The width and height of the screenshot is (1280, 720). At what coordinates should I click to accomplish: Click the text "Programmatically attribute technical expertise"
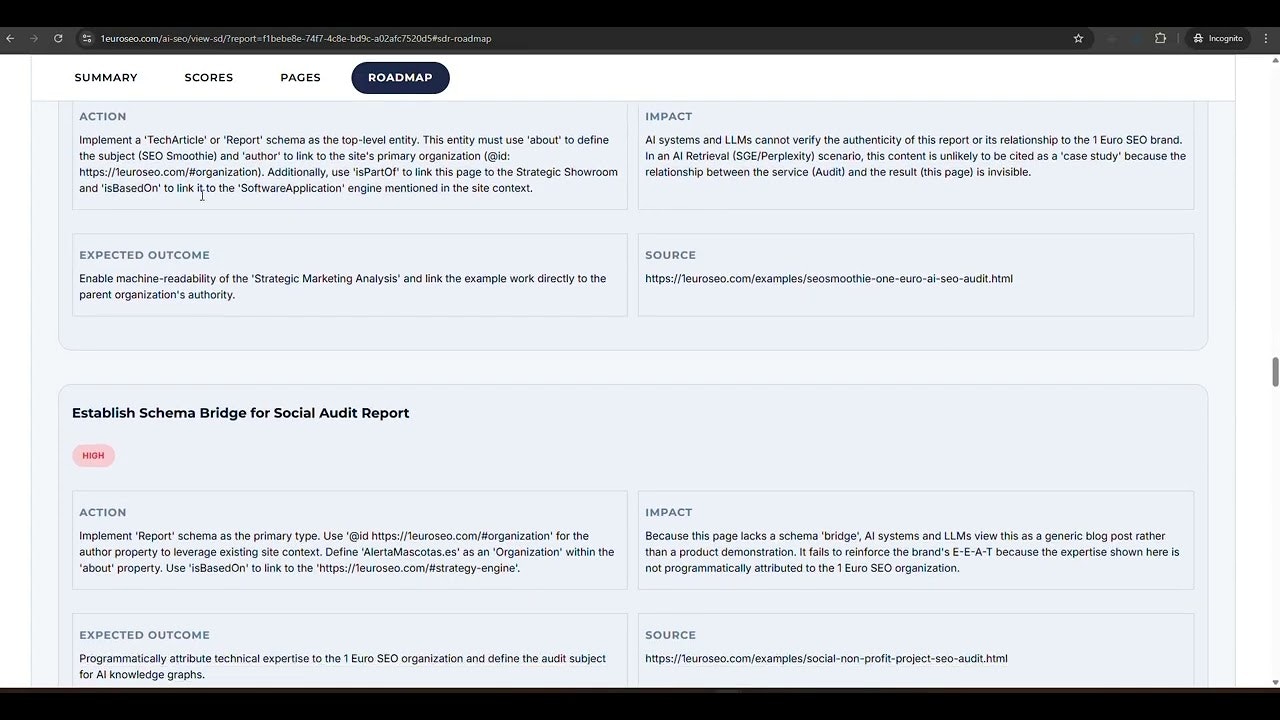click(342, 666)
